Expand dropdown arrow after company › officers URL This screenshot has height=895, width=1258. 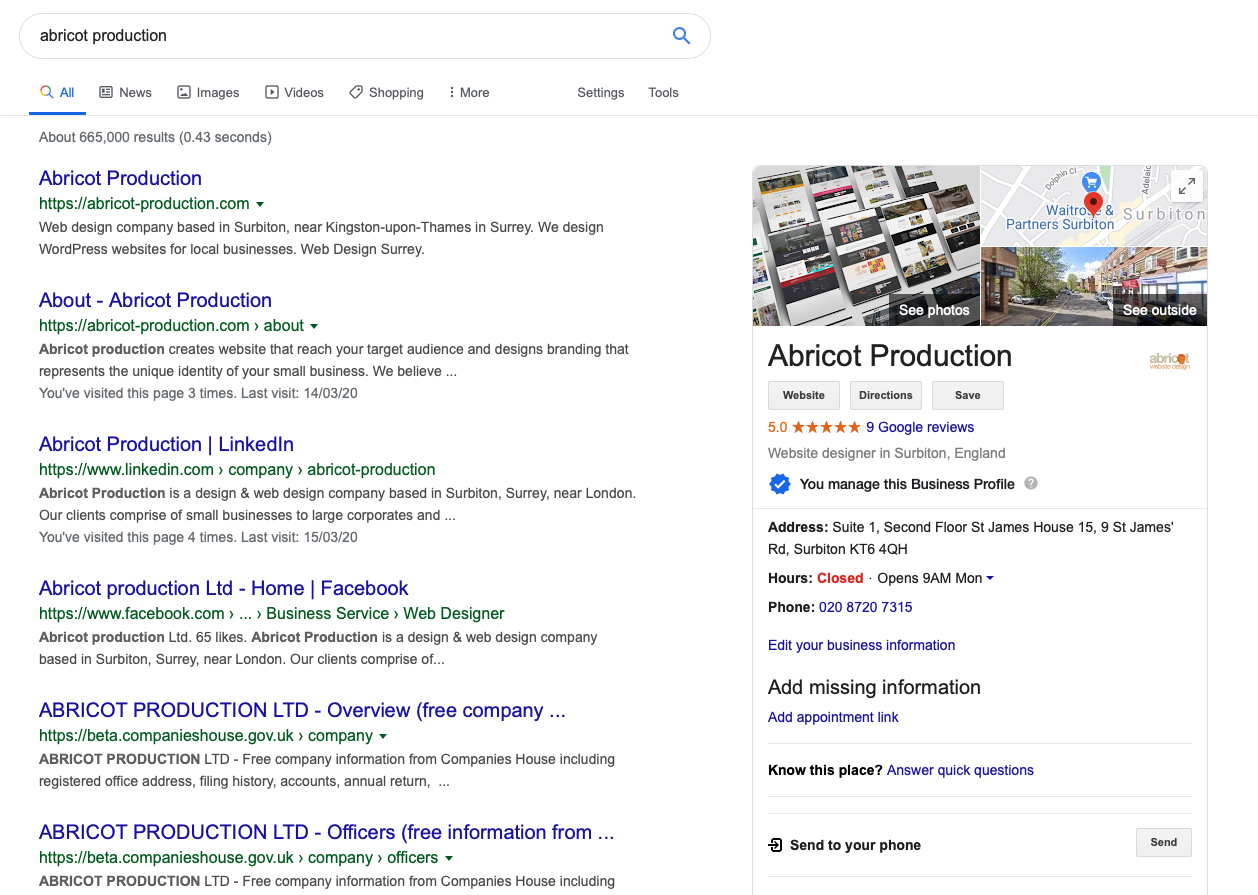448,858
